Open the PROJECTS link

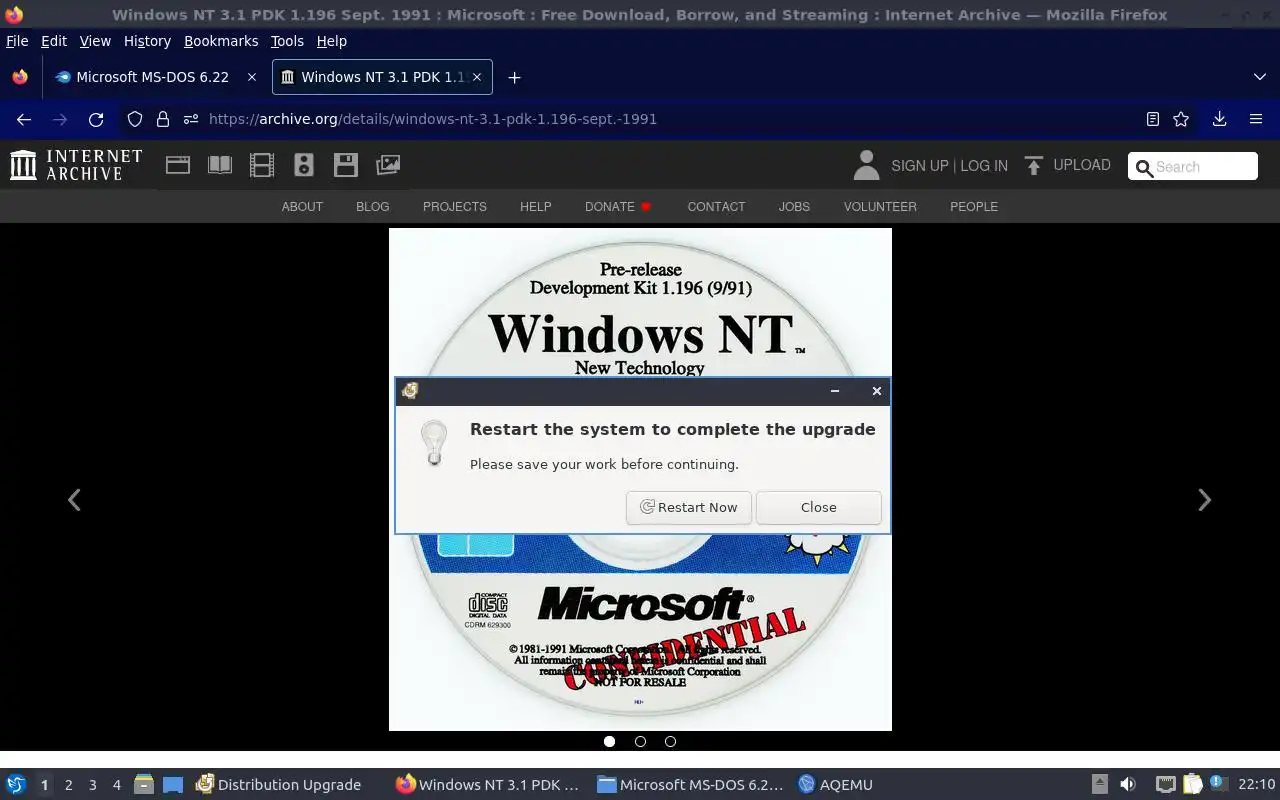click(x=454, y=206)
